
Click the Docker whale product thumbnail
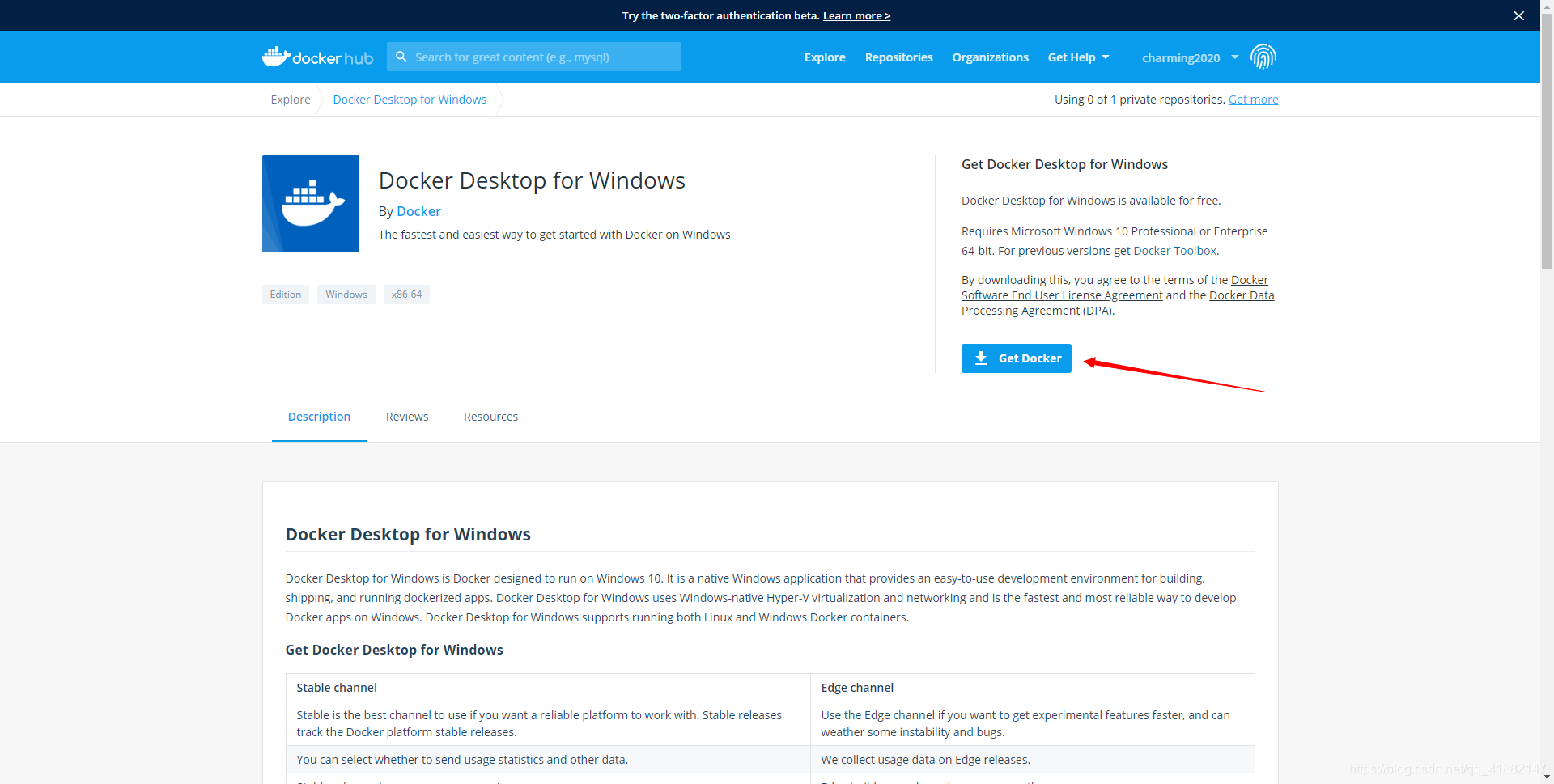[x=311, y=204]
